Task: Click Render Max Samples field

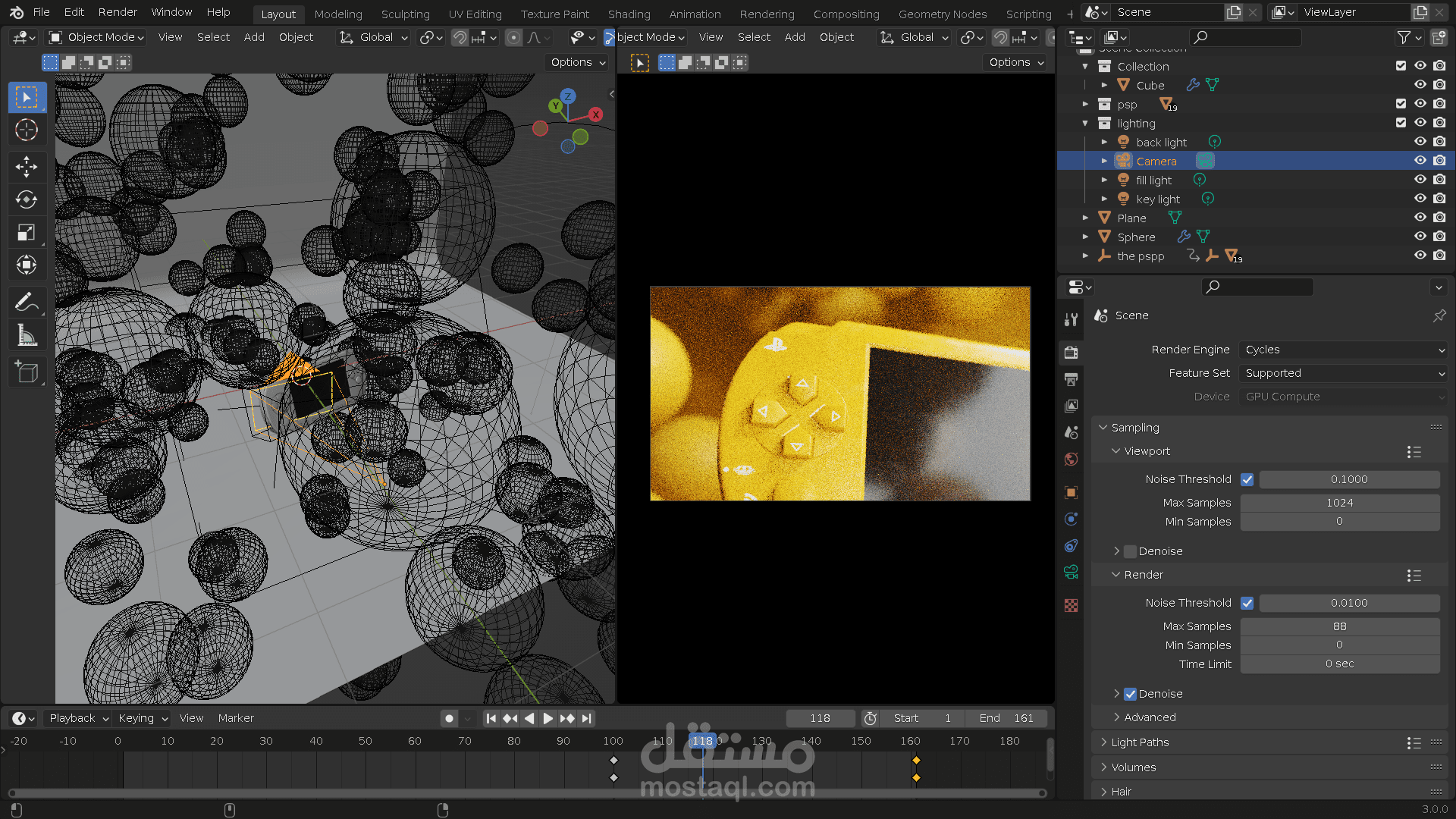Action: coord(1339,626)
